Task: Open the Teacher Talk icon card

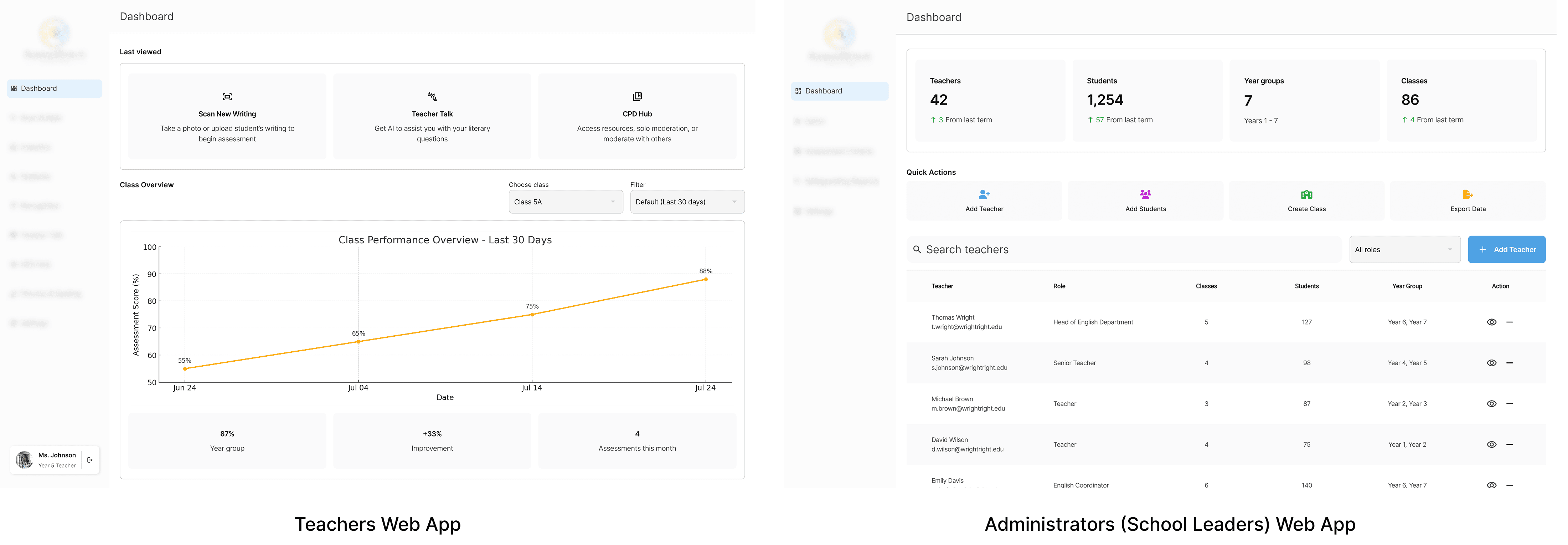Action: click(x=432, y=97)
